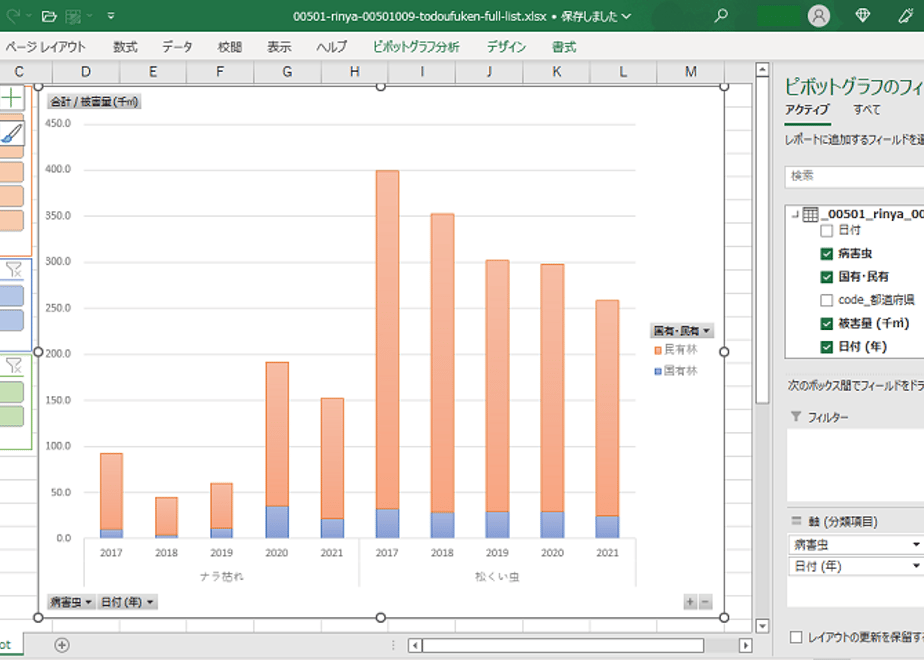Click the field search input box
This screenshot has height=660, width=924.
tap(854, 176)
